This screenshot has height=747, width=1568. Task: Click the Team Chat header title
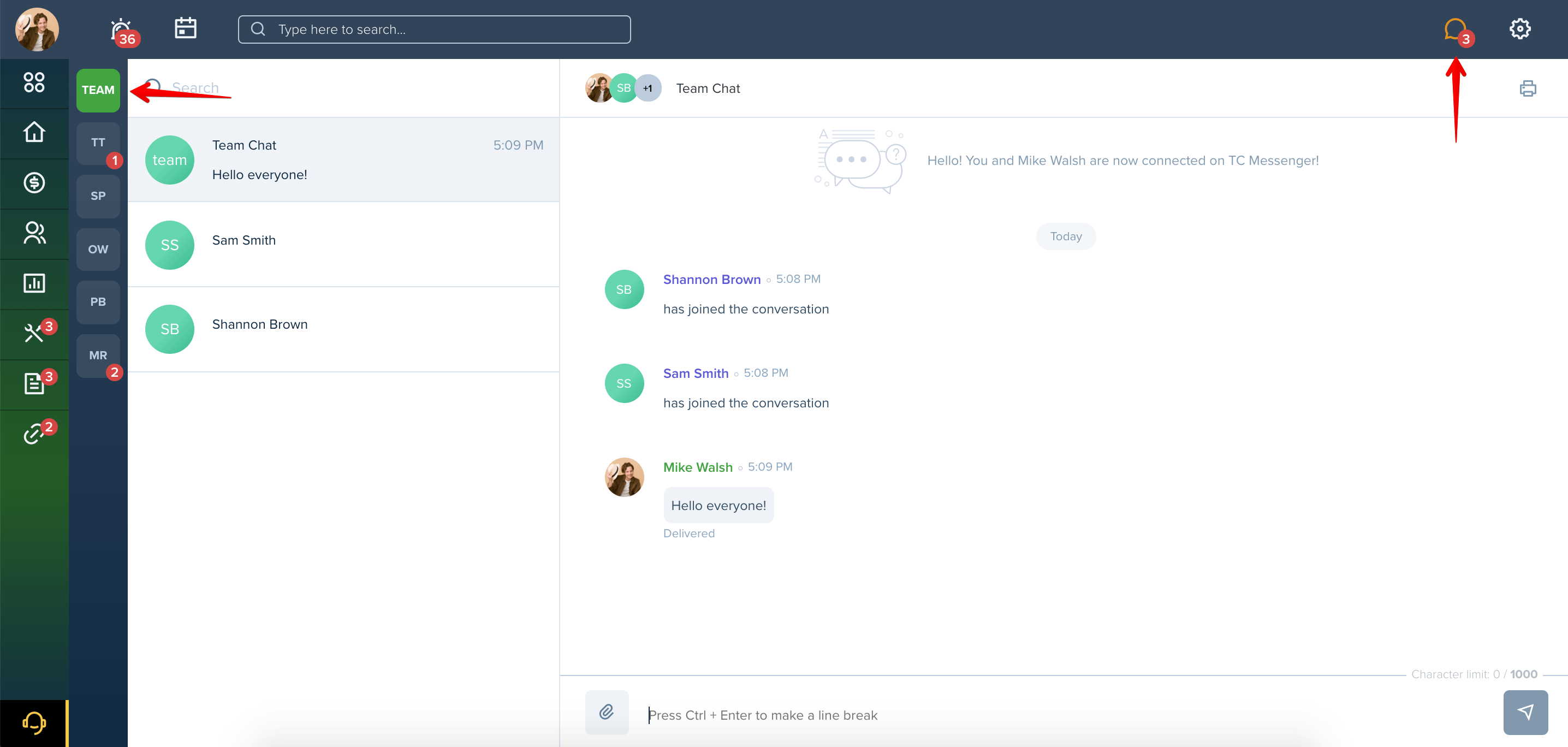pyautogui.click(x=708, y=89)
